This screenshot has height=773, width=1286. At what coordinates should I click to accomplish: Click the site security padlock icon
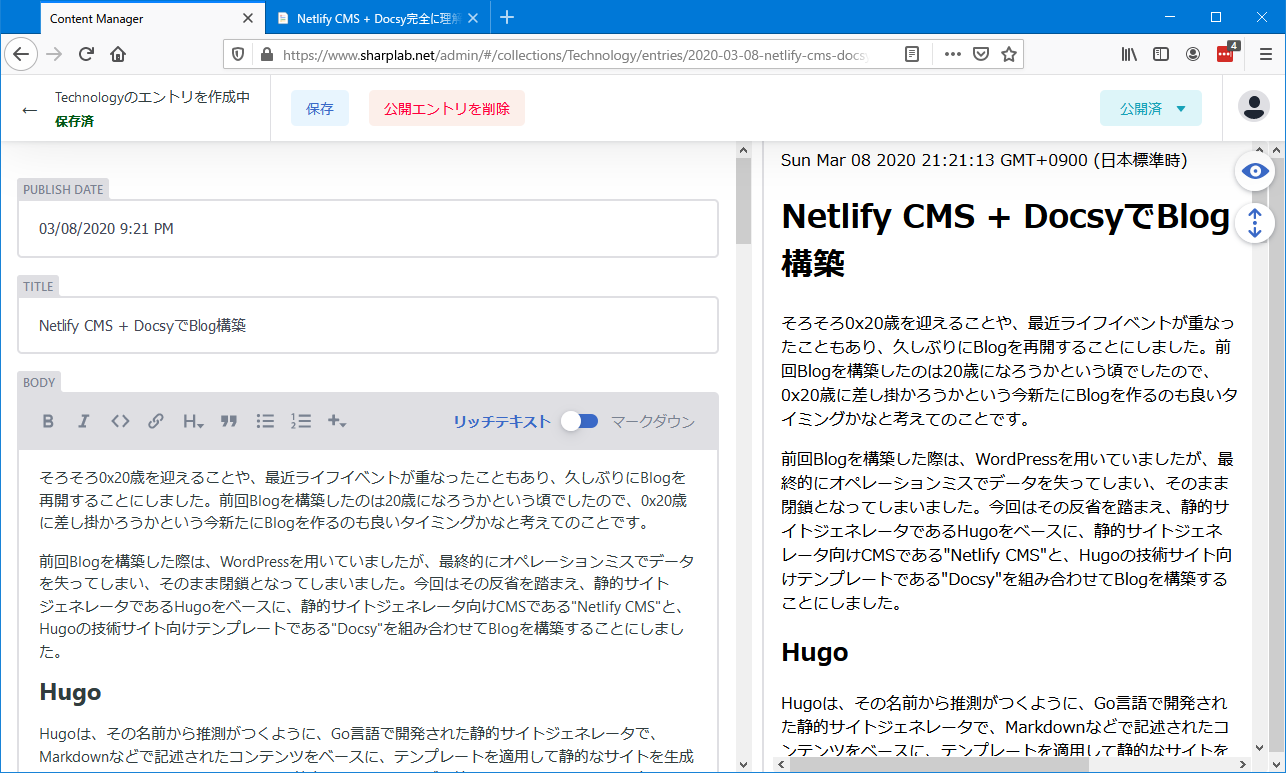click(x=265, y=54)
